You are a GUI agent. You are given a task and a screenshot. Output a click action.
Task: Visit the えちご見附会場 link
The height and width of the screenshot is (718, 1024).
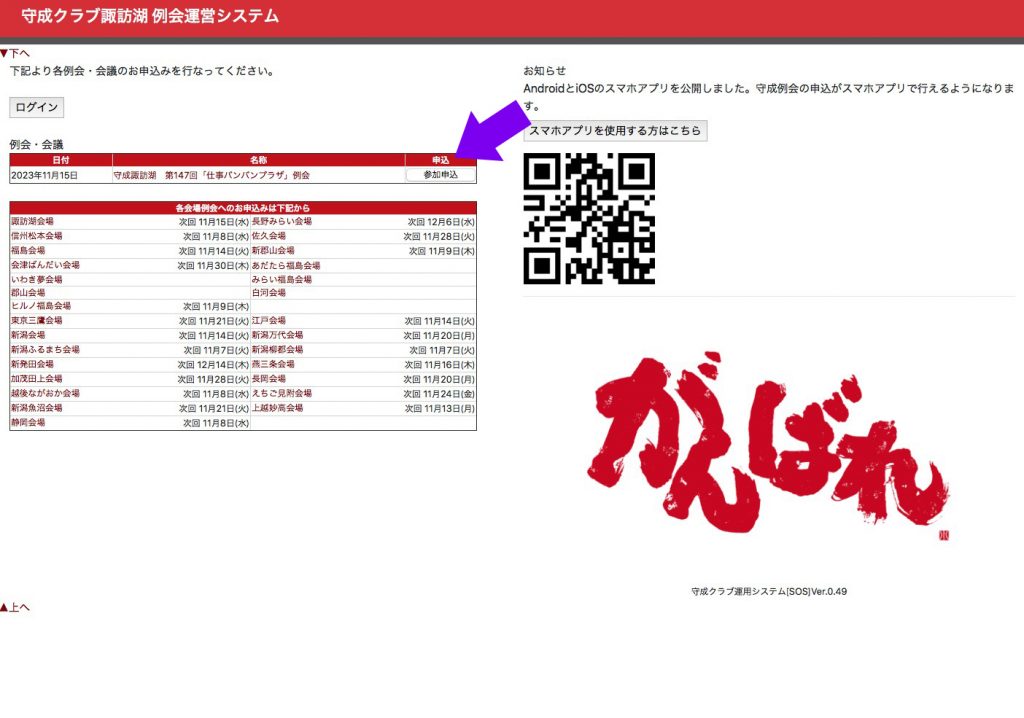tap(282, 393)
